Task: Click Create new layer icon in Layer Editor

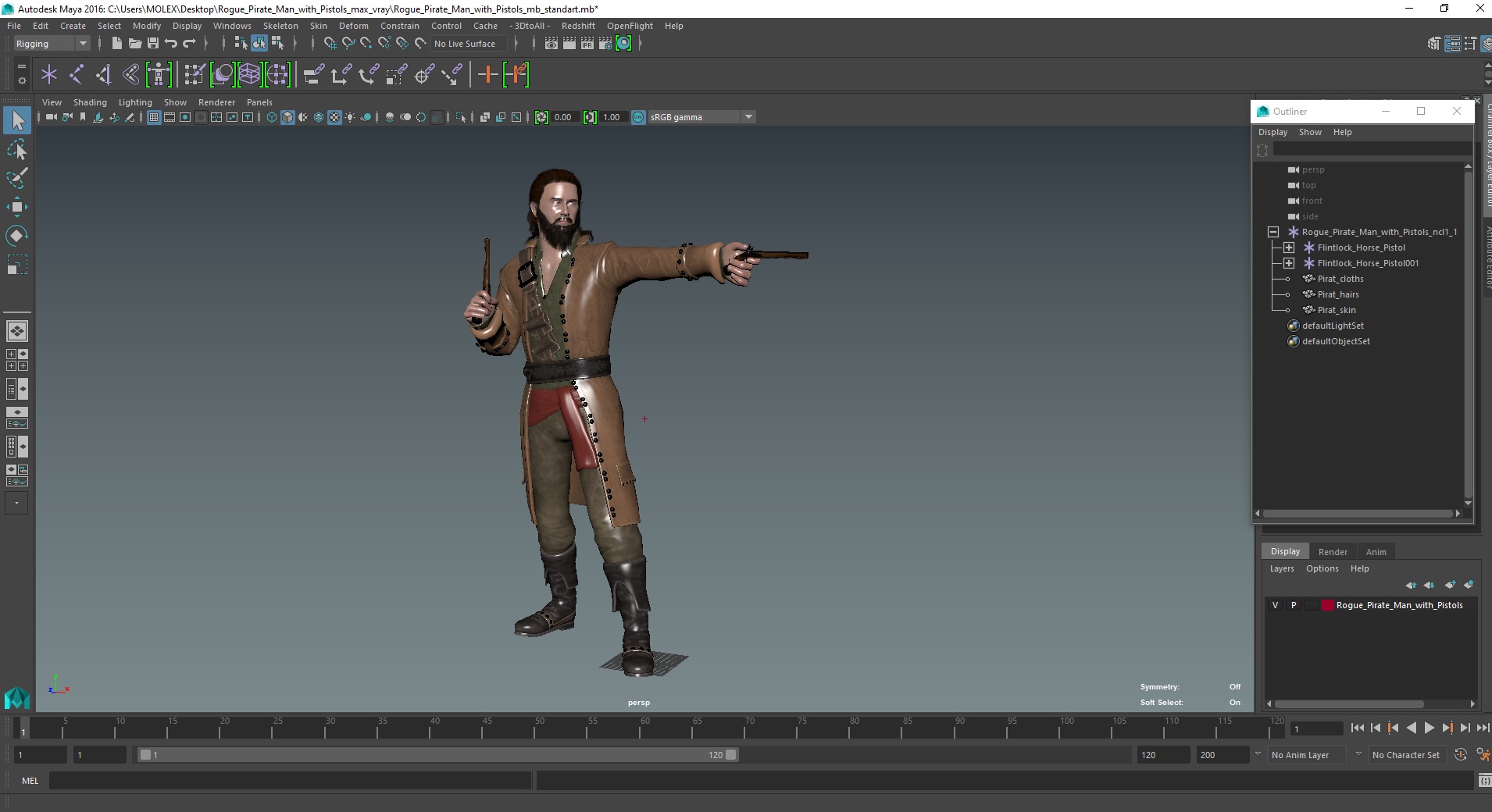Action: 1451,585
